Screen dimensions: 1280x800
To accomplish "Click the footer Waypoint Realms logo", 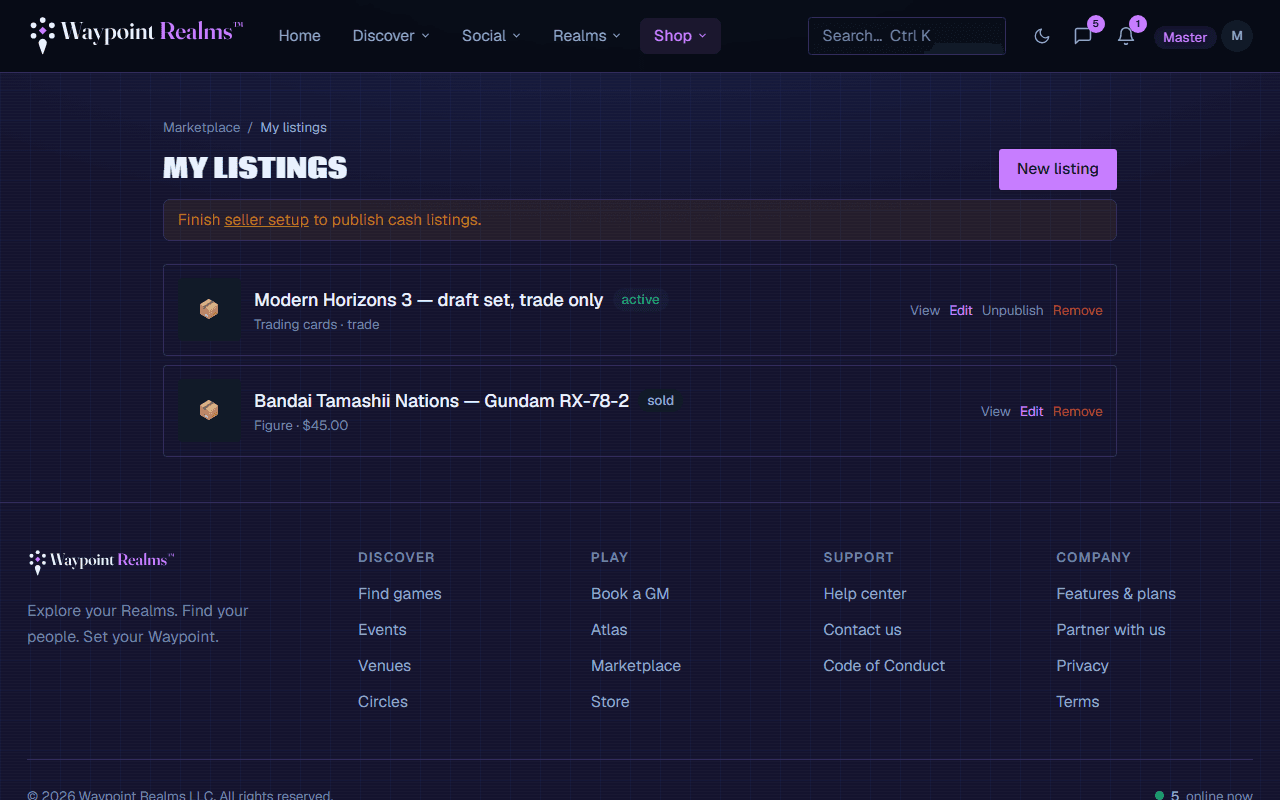I will tap(101, 561).
